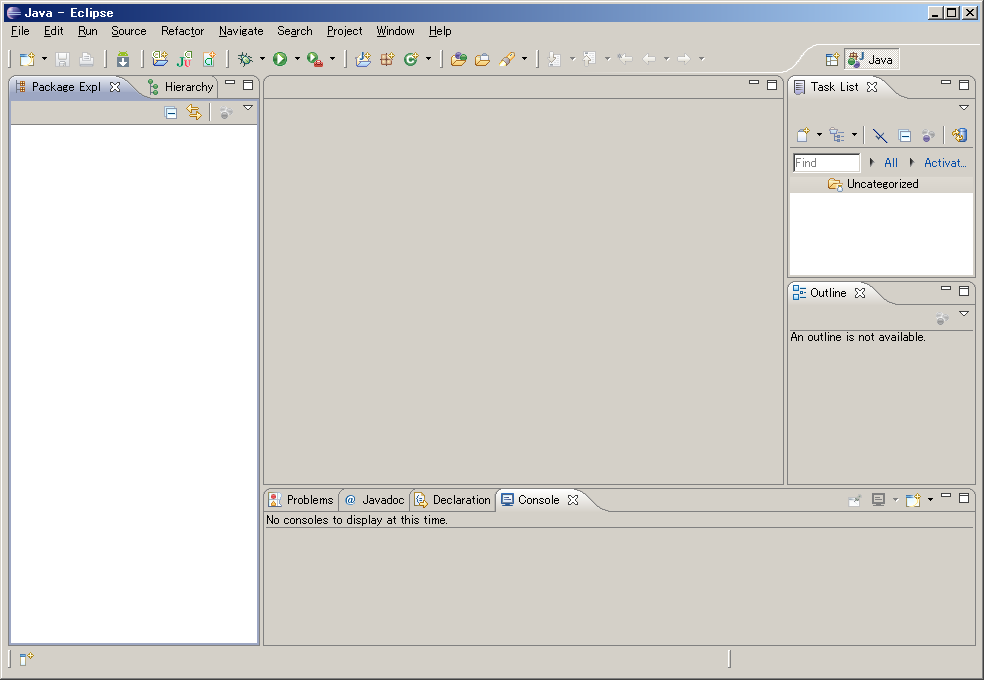The width and height of the screenshot is (984, 680).
Task: Click the Activate task link
Action: [945, 163]
